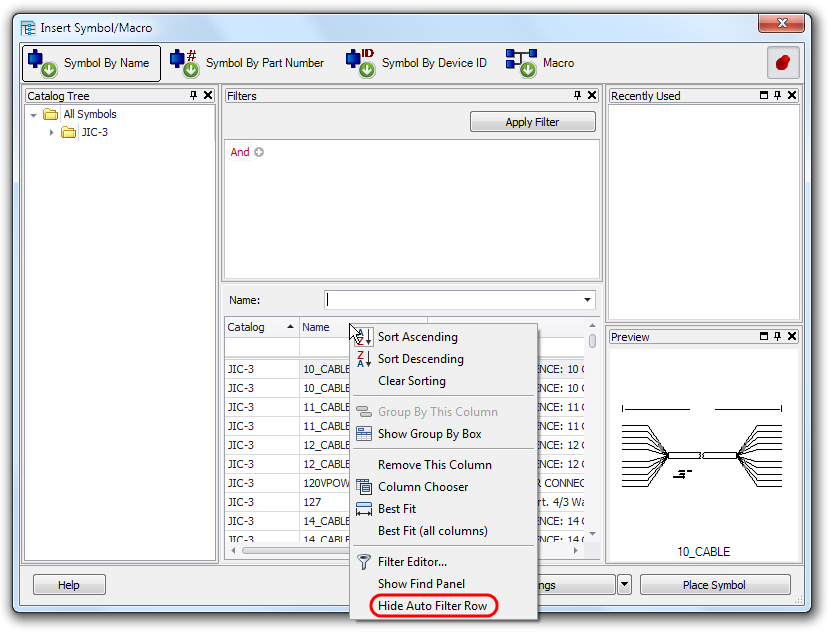Click the red icon at top right
Screen dimensions: 829x634
[x=783, y=62]
